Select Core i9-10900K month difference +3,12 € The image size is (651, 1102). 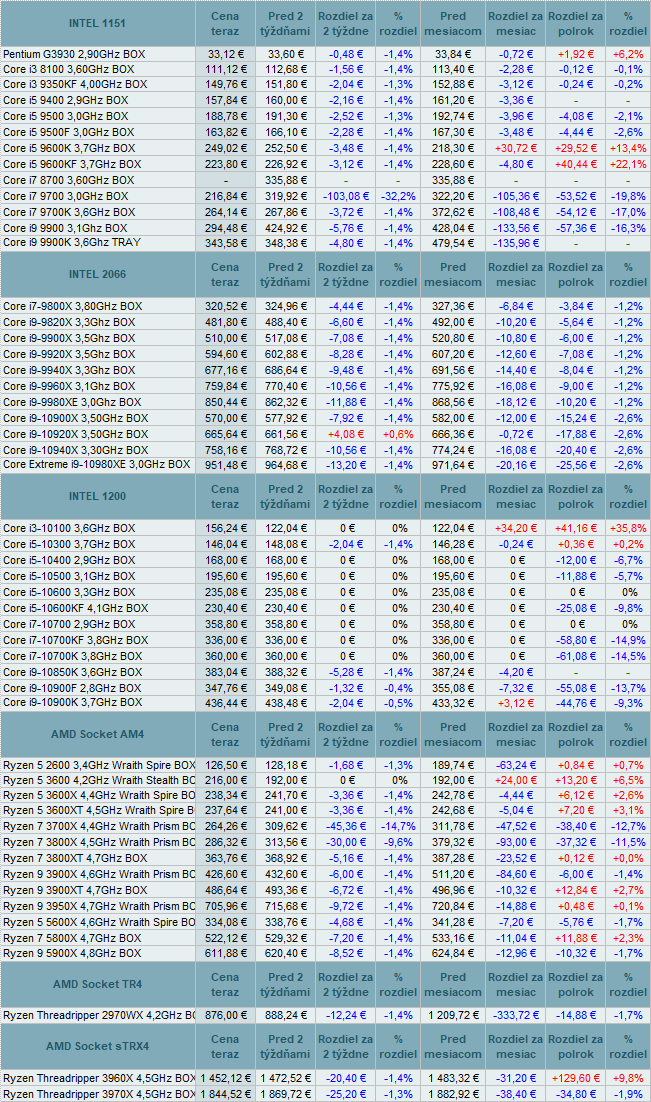pos(516,704)
